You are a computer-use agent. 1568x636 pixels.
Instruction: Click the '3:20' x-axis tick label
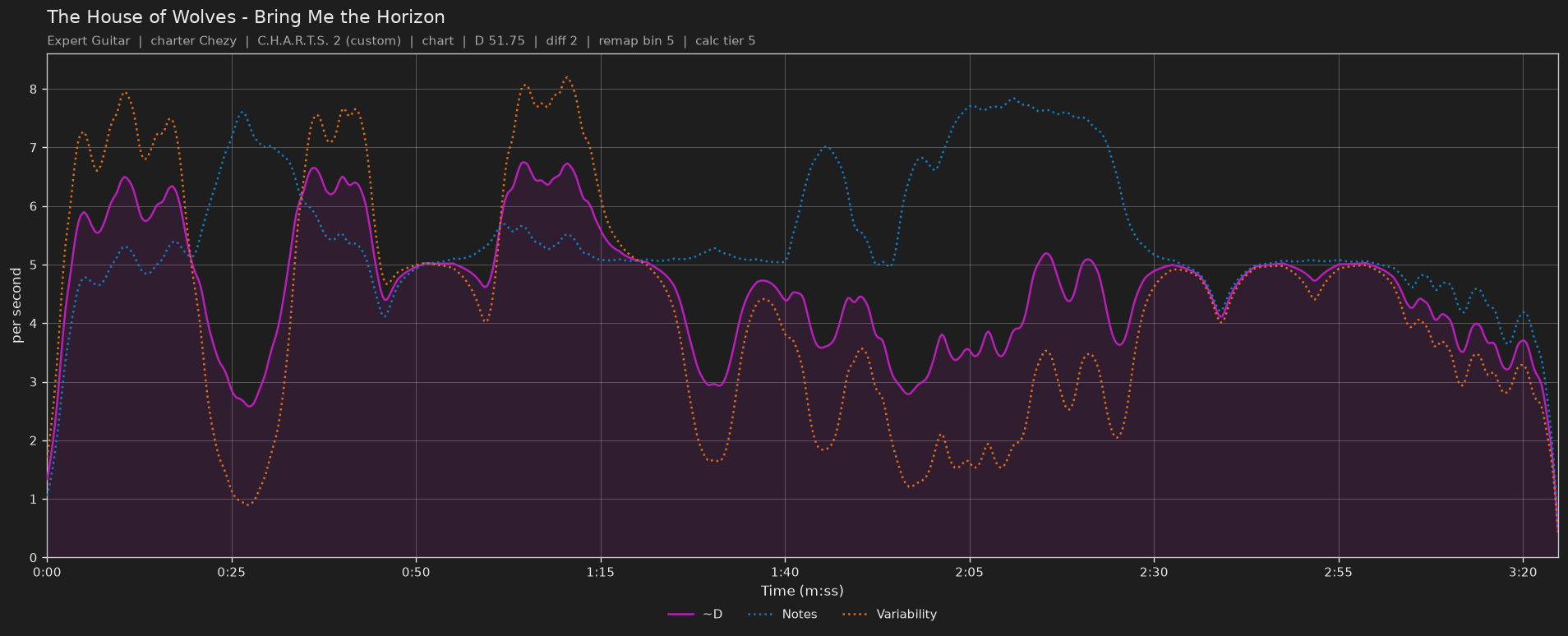[1523, 572]
